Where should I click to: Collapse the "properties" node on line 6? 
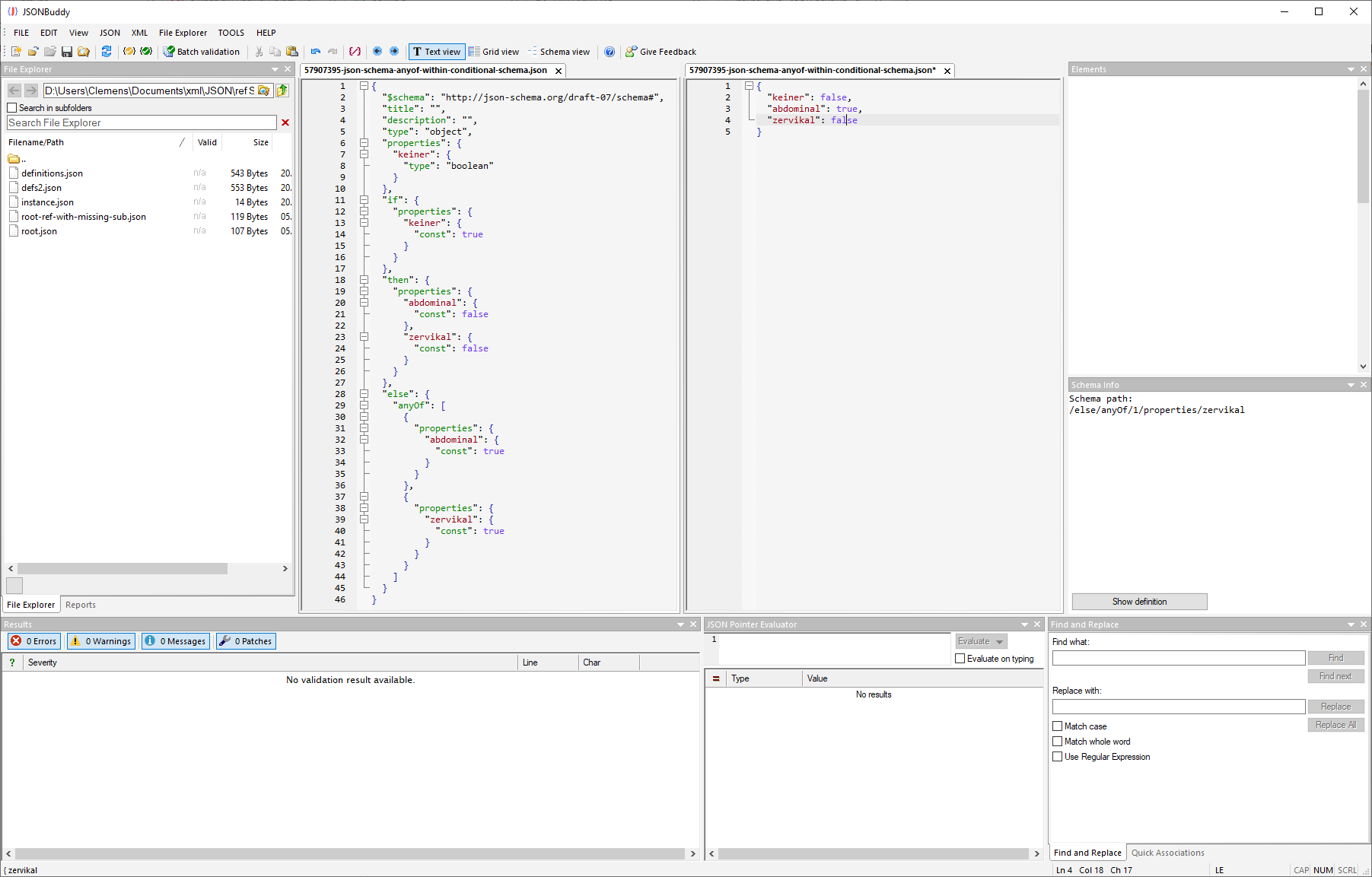[364, 143]
